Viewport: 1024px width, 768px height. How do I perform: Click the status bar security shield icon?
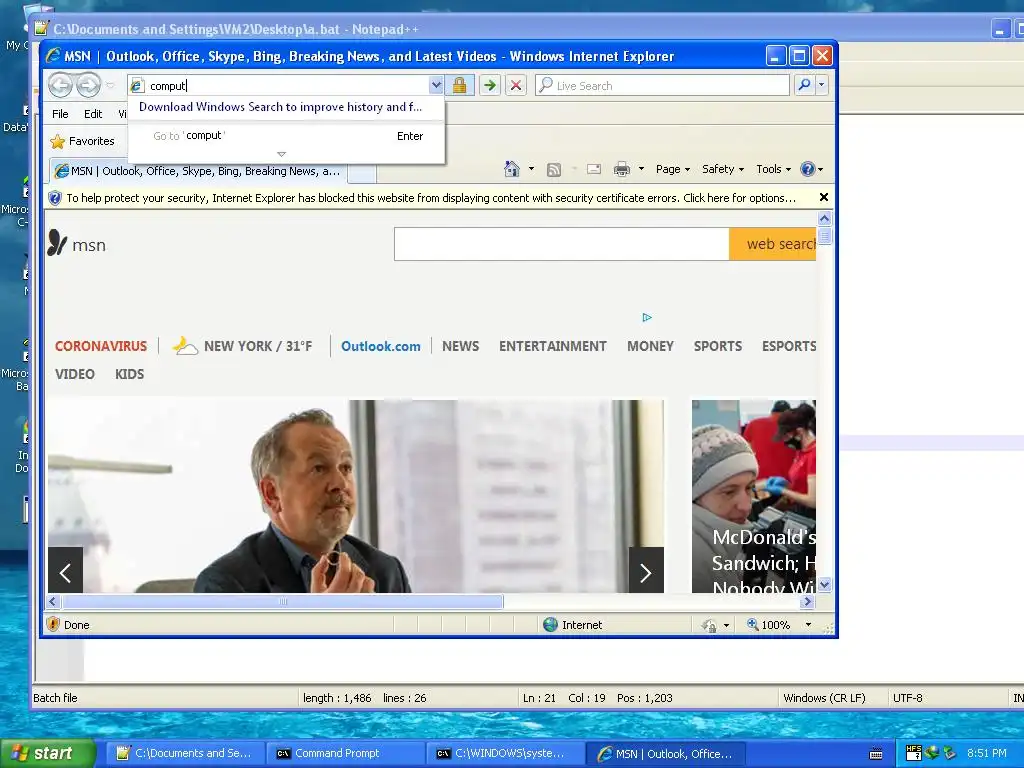(54, 624)
